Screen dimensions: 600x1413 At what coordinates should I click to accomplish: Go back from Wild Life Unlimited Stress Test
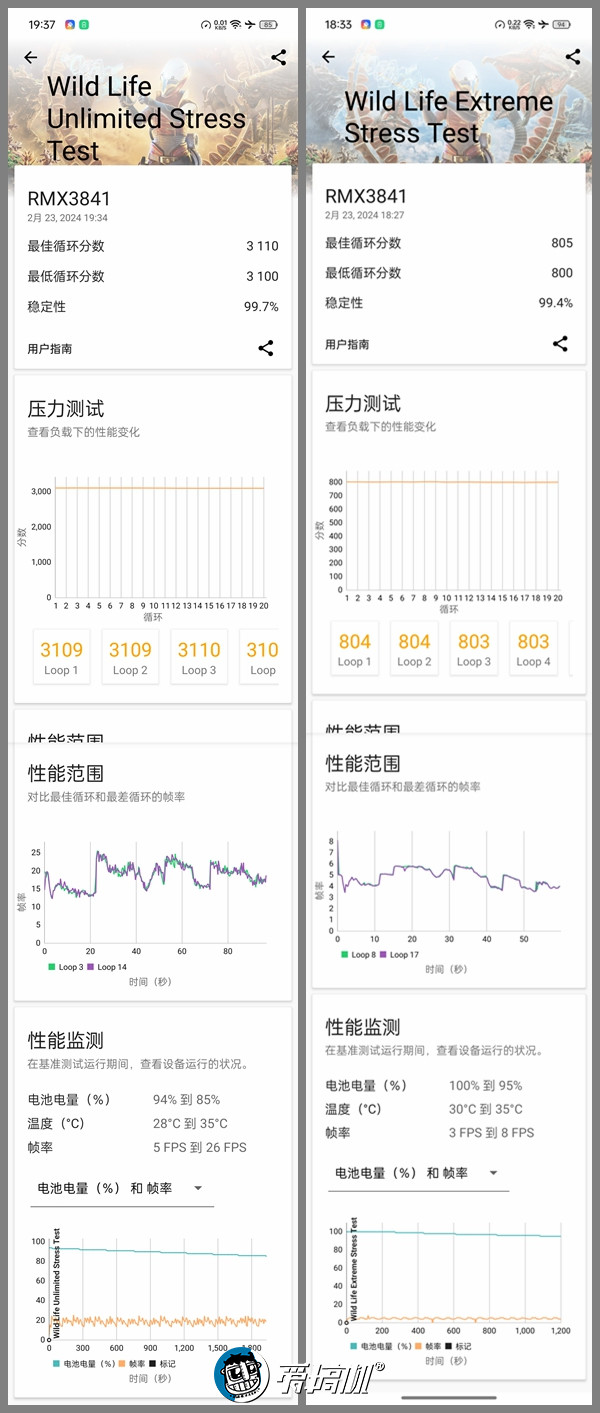click(x=31, y=58)
